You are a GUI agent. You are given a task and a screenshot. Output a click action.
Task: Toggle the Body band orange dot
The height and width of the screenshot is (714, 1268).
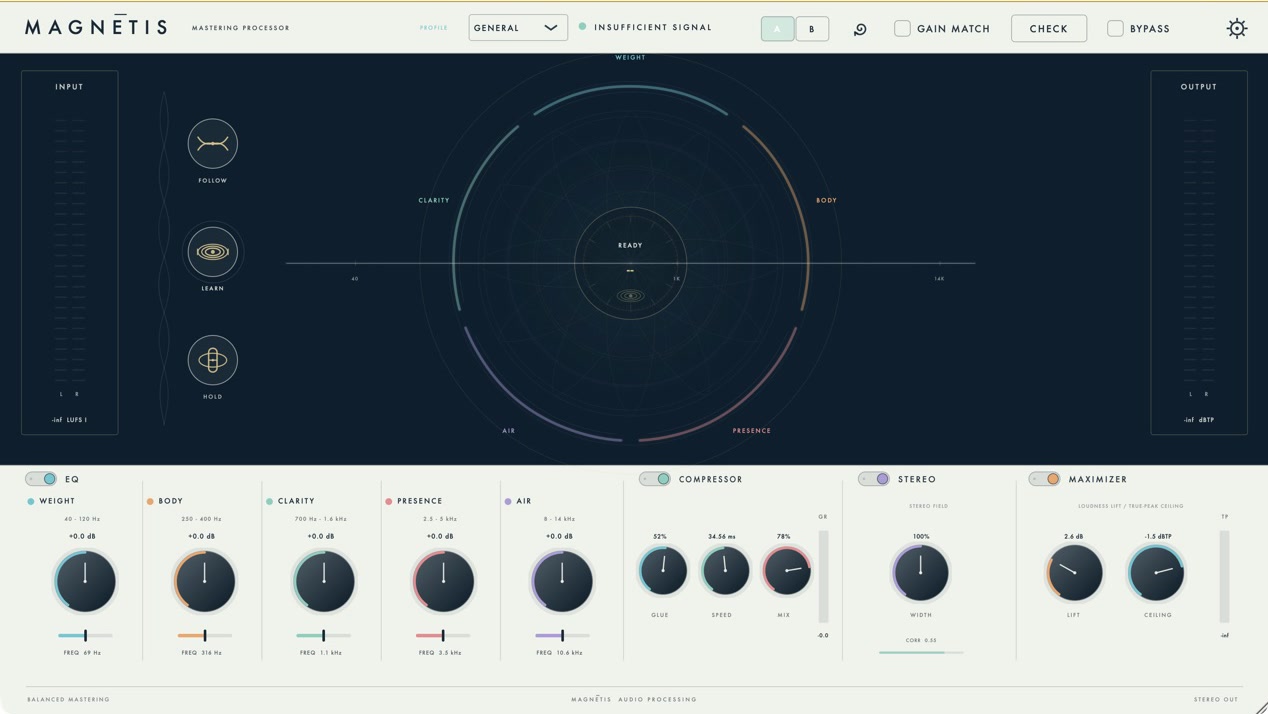(x=150, y=501)
